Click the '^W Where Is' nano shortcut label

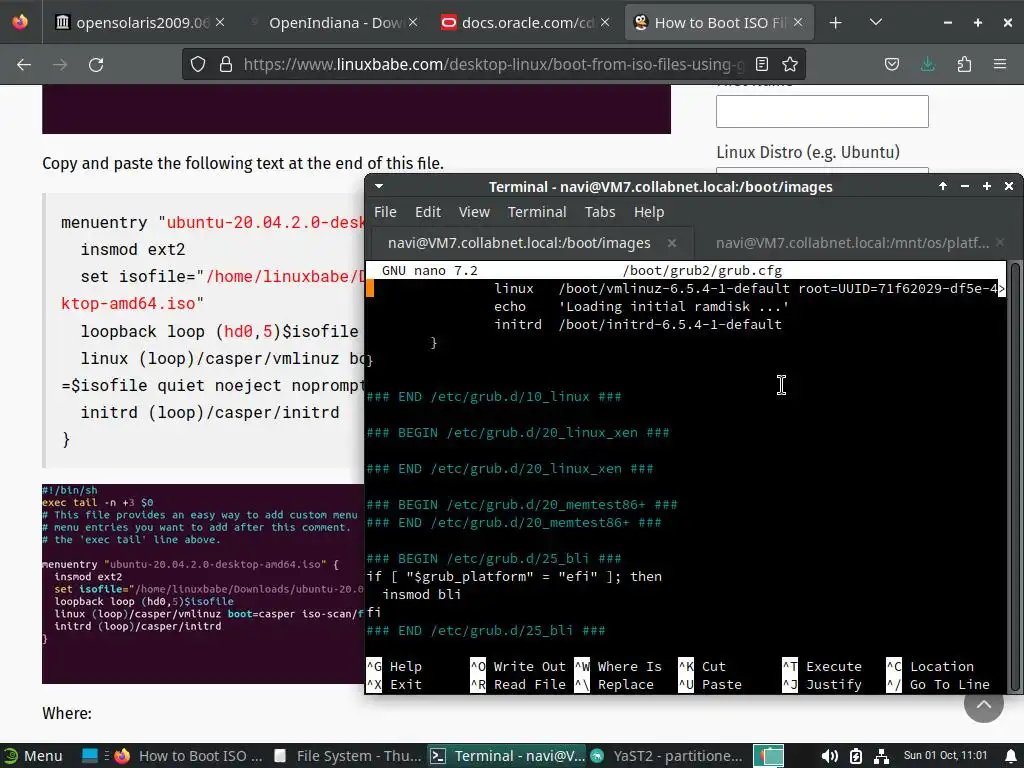[x=618, y=666]
